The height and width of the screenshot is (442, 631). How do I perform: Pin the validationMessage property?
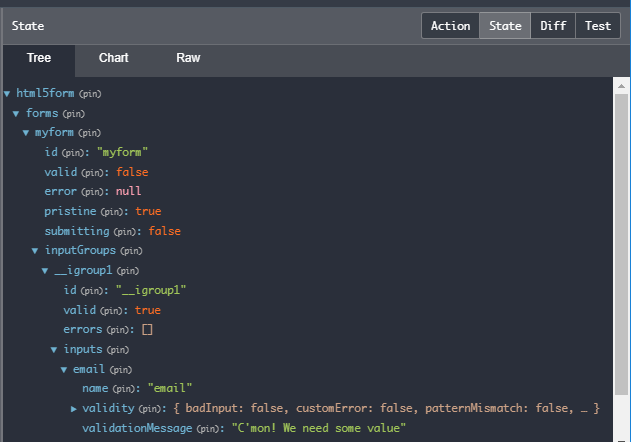[x=208, y=428]
